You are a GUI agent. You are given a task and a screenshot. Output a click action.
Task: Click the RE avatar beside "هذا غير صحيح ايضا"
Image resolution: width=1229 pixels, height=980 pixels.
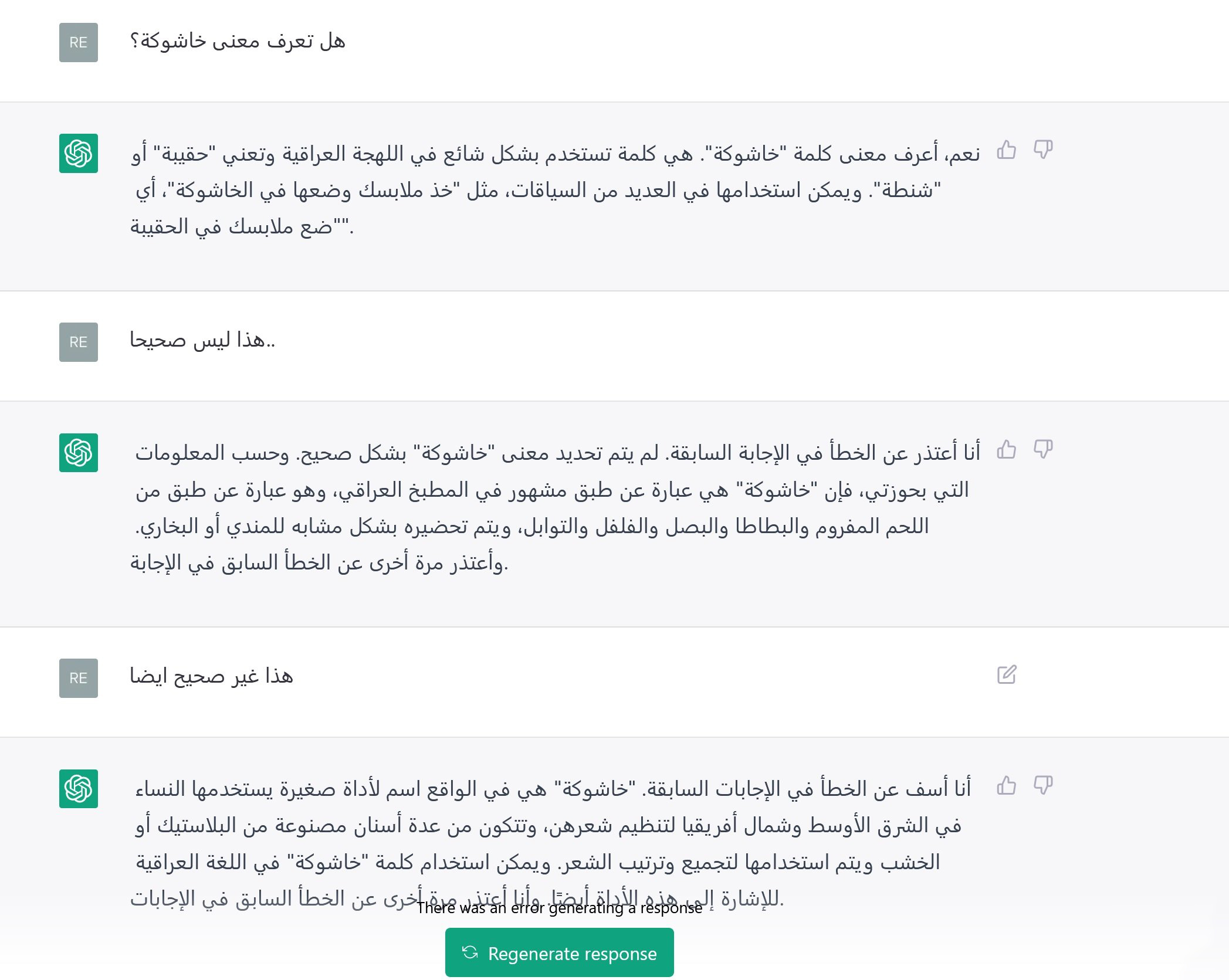pos(79,678)
